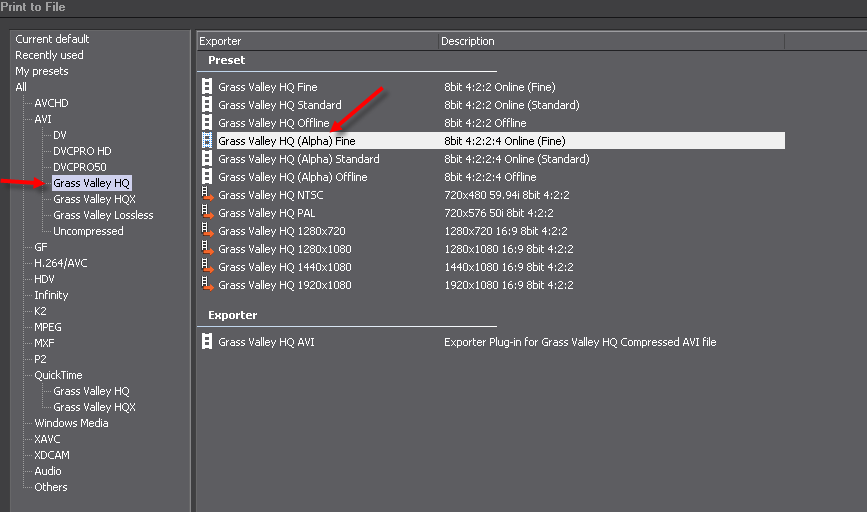Choose Grass Valley Lossless in the tree
Screen dimensions: 867x512
(x=103, y=215)
